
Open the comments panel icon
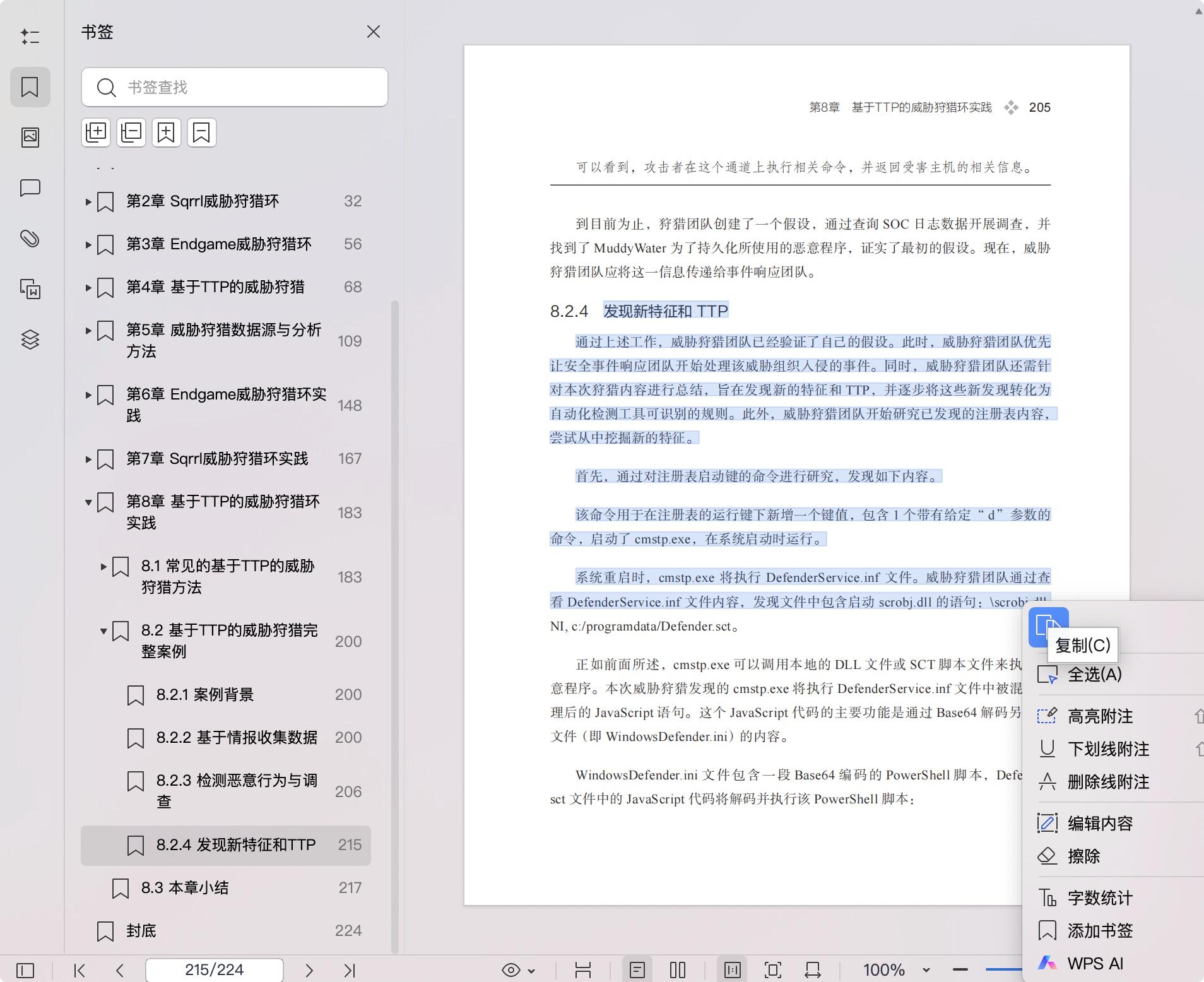click(30, 188)
